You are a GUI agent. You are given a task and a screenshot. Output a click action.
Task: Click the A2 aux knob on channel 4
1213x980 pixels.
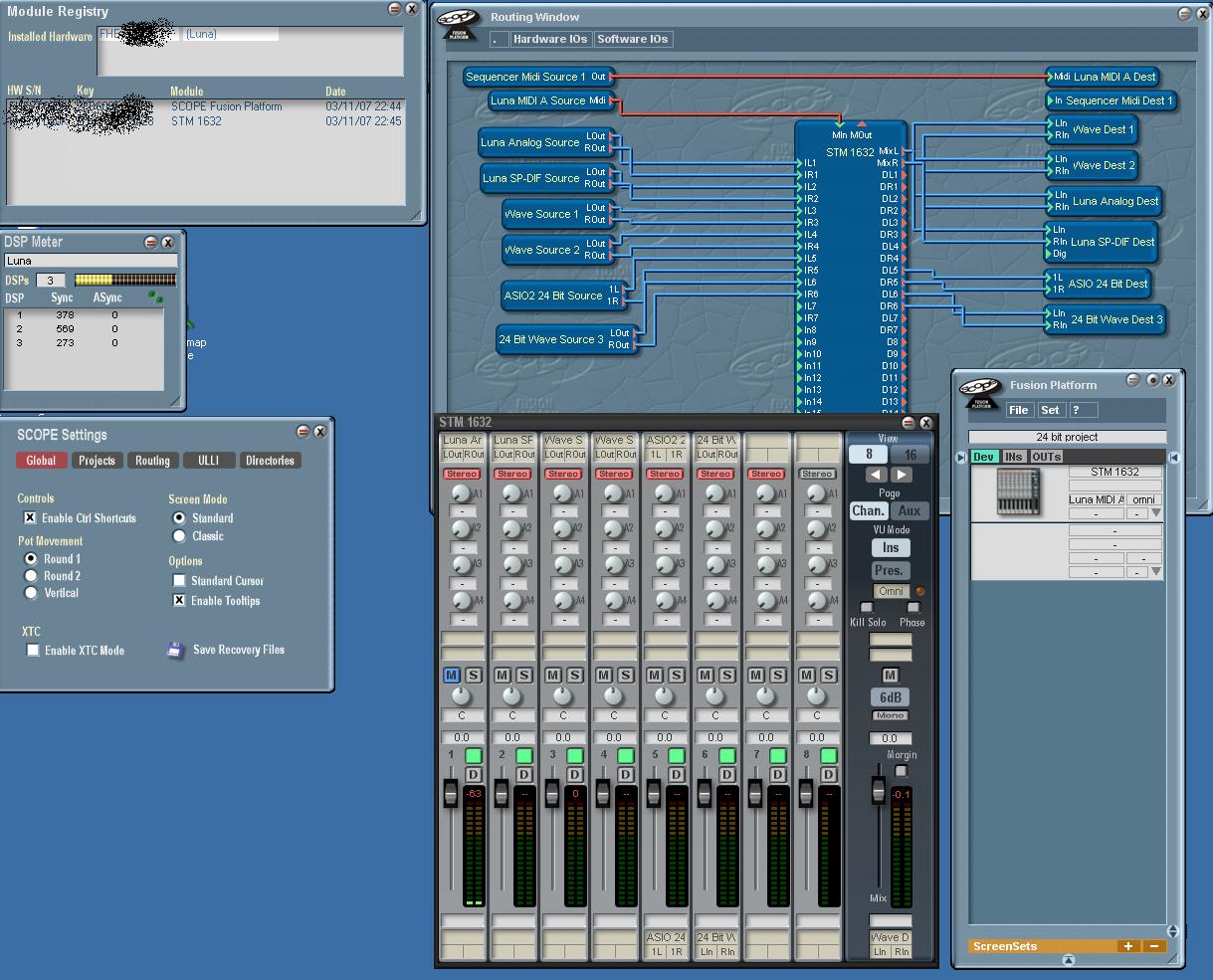[612, 529]
